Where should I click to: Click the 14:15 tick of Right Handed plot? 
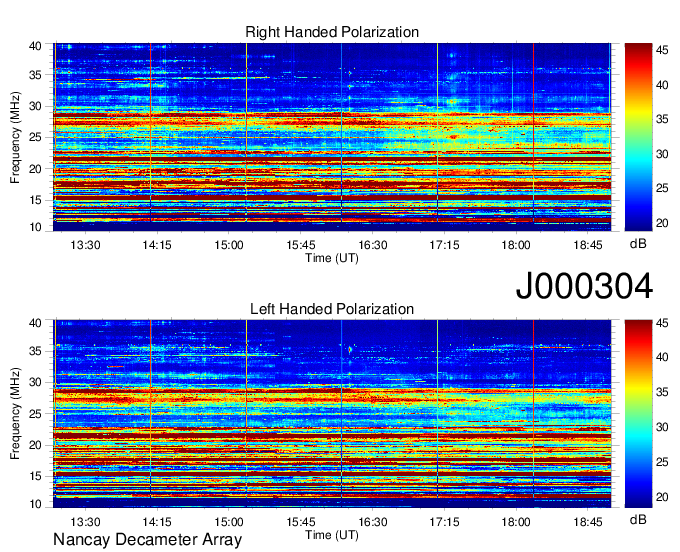[x=157, y=245]
